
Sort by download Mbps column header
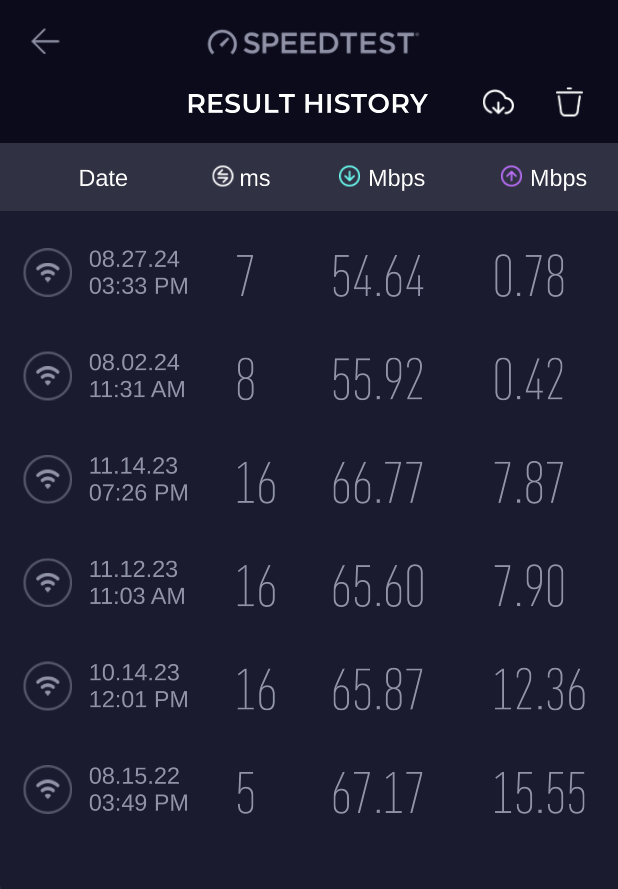coord(382,178)
